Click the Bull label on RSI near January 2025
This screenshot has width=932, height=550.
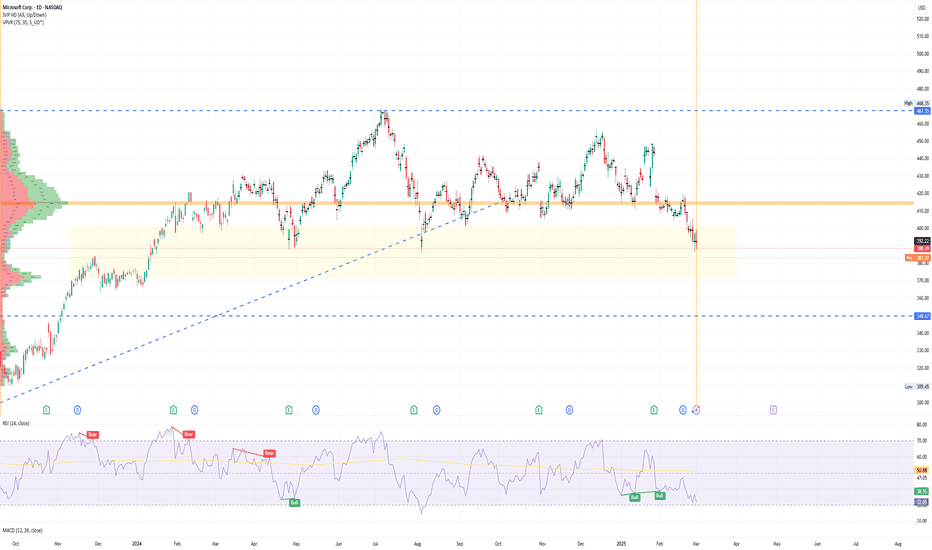(x=634, y=497)
